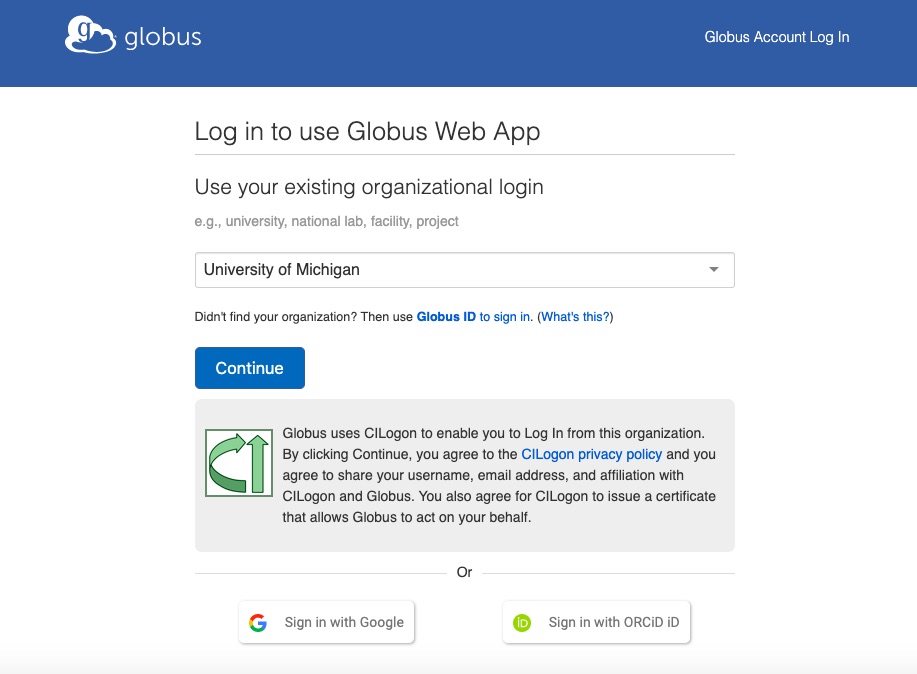The width and height of the screenshot is (917, 674).
Task: Click the Globus cloud logo icon
Action: pyautogui.click(x=90, y=35)
